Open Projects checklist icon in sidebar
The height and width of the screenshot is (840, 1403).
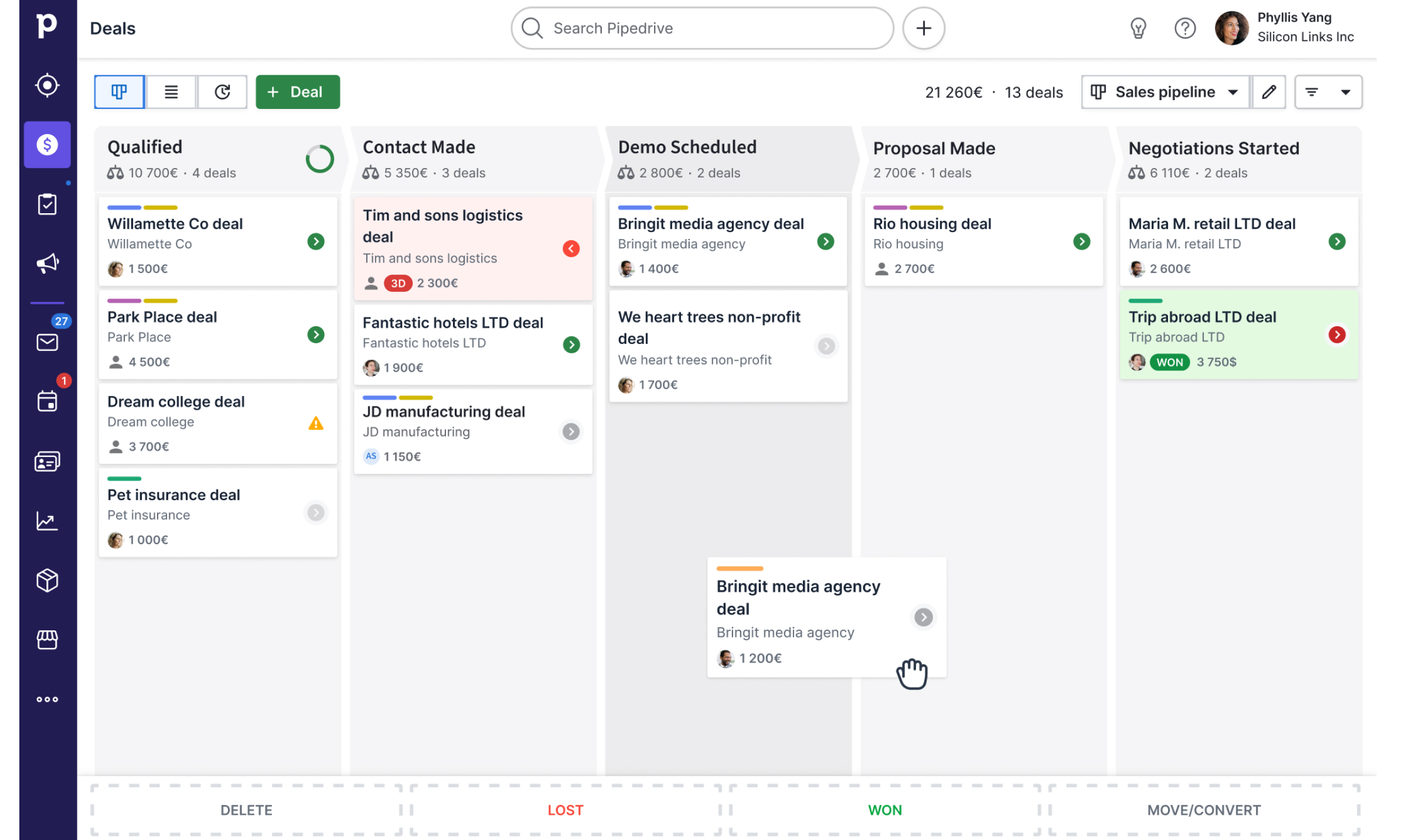47,204
